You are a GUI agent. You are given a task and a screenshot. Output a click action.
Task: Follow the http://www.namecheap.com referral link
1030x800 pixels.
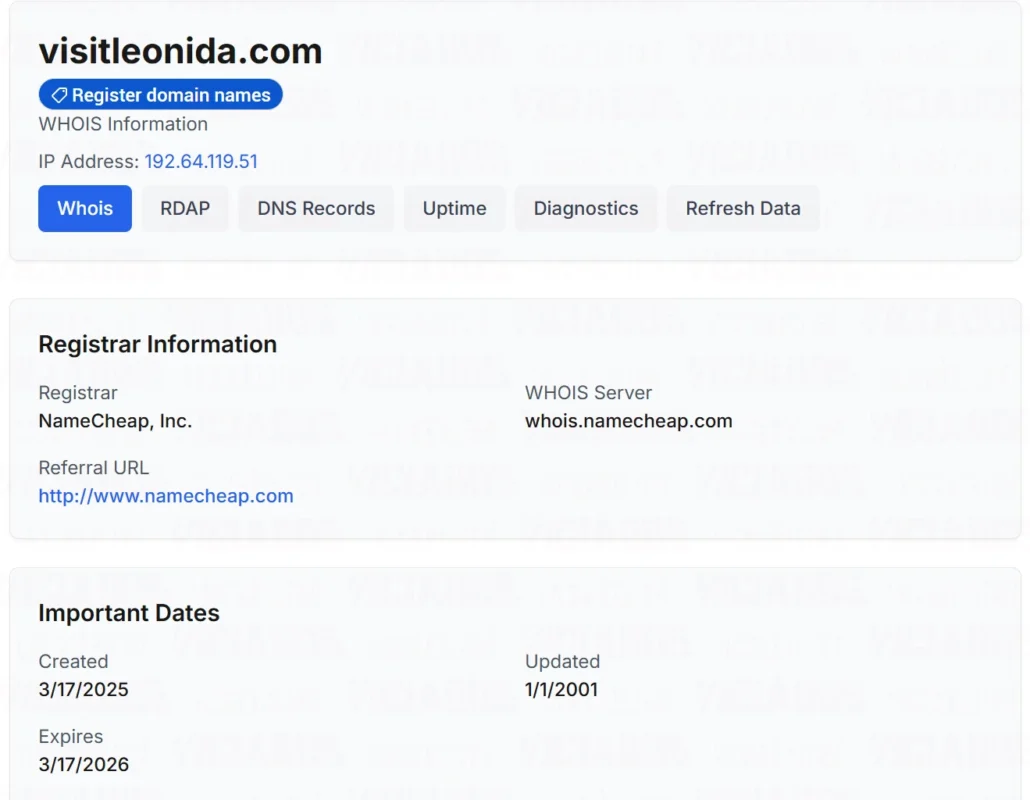coord(166,496)
